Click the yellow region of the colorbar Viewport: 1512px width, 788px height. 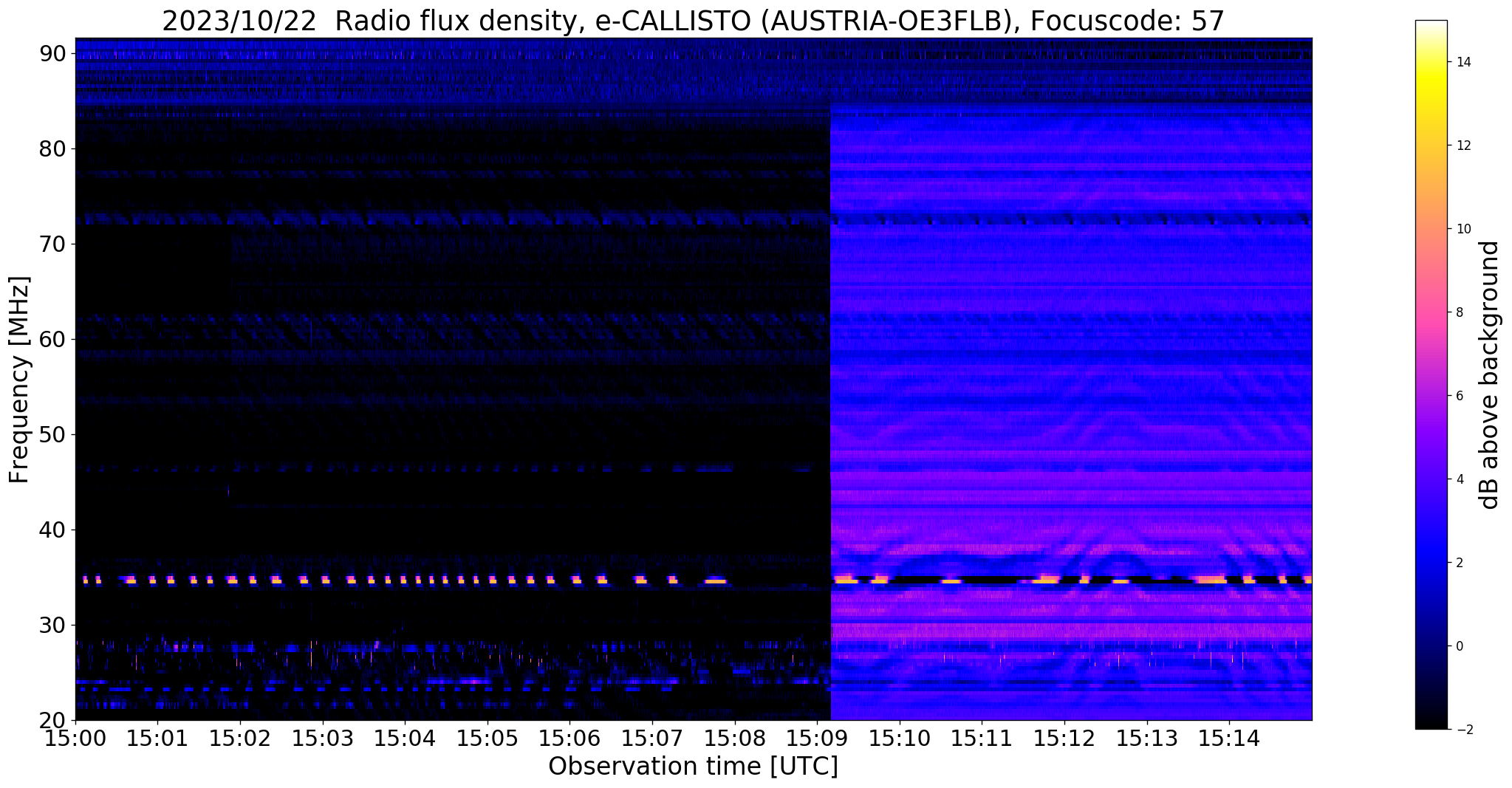pos(1431,83)
